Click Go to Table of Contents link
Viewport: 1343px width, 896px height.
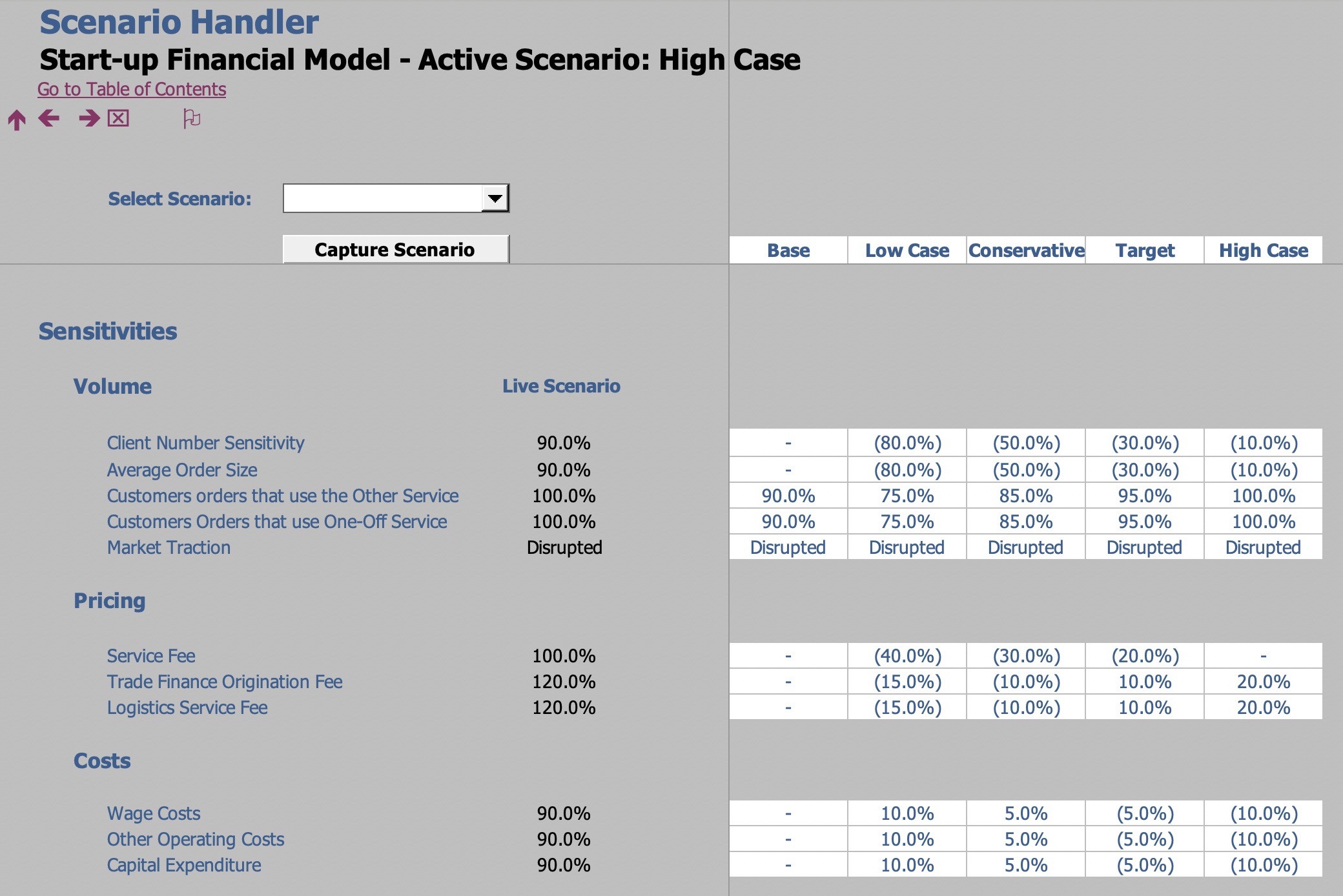pyautogui.click(x=130, y=89)
